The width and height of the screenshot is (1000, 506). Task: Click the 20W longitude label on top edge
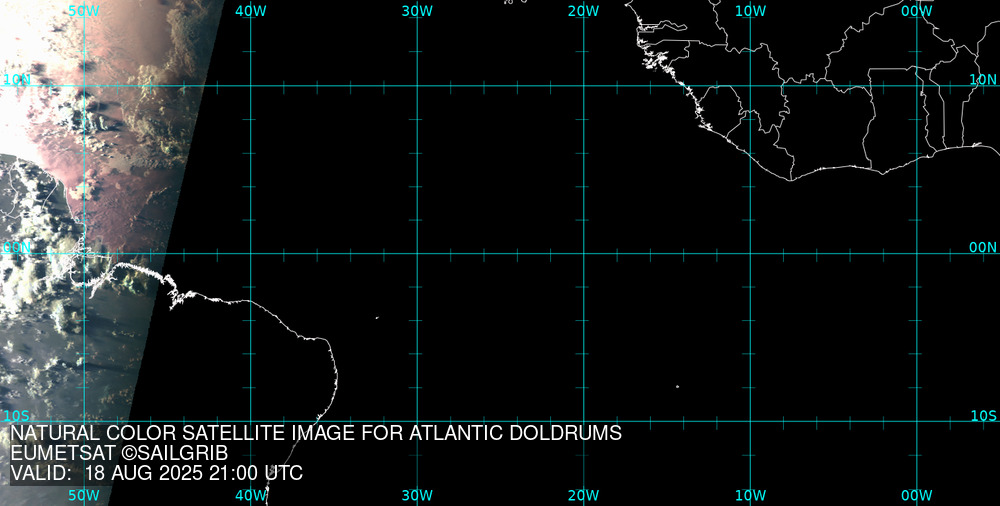(x=584, y=11)
